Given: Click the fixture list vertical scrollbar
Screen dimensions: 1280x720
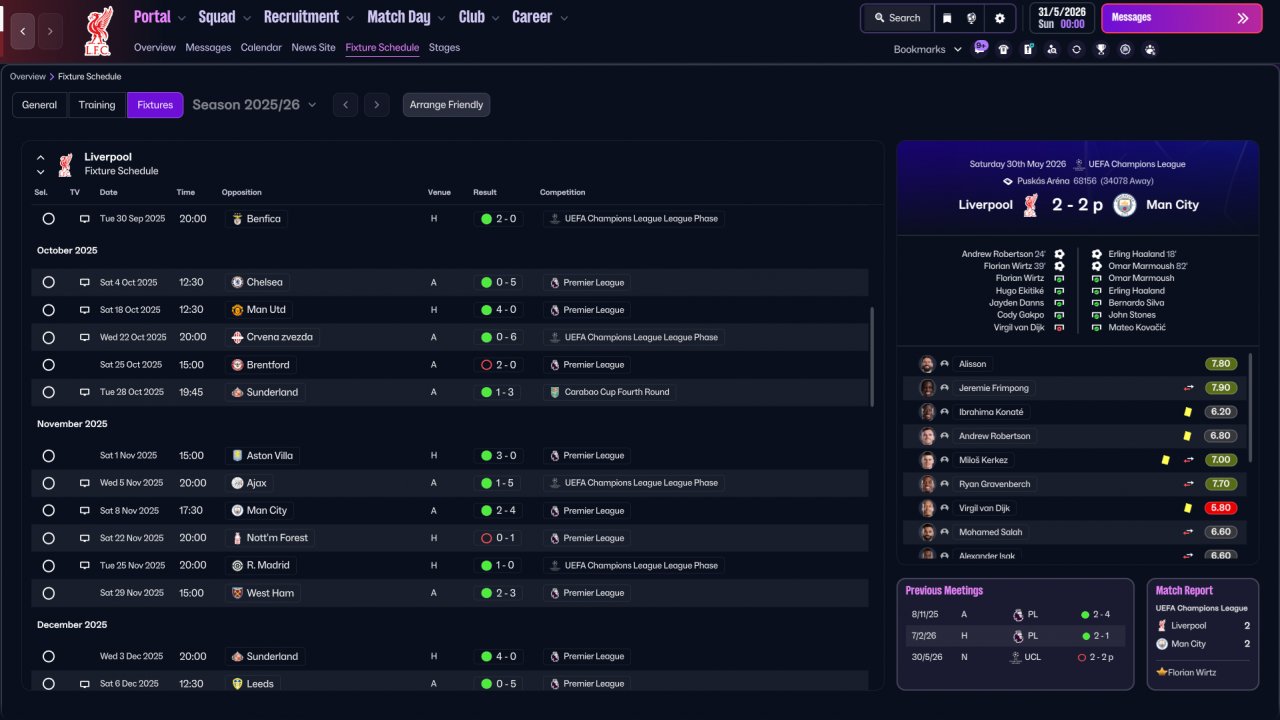Looking at the screenshot, I should pyautogui.click(x=873, y=357).
